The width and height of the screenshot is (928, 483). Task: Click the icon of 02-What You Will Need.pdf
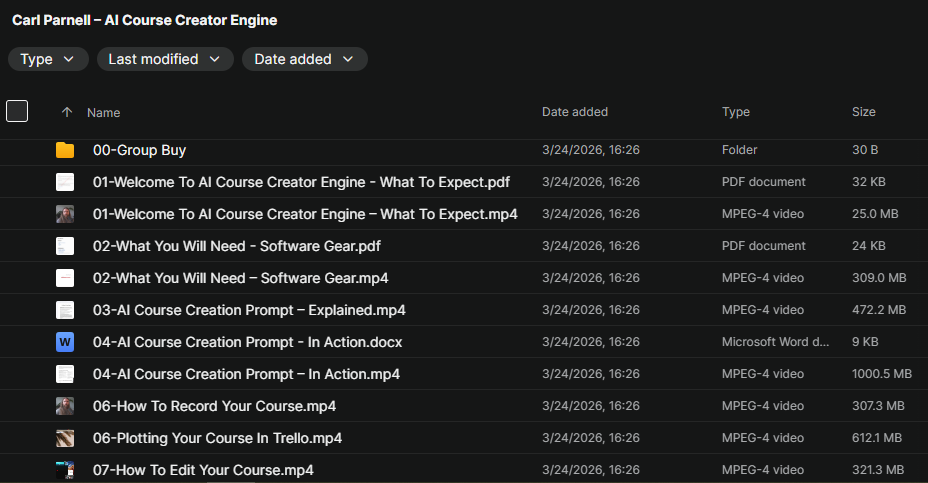pyautogui.click(x=65, y=246)
